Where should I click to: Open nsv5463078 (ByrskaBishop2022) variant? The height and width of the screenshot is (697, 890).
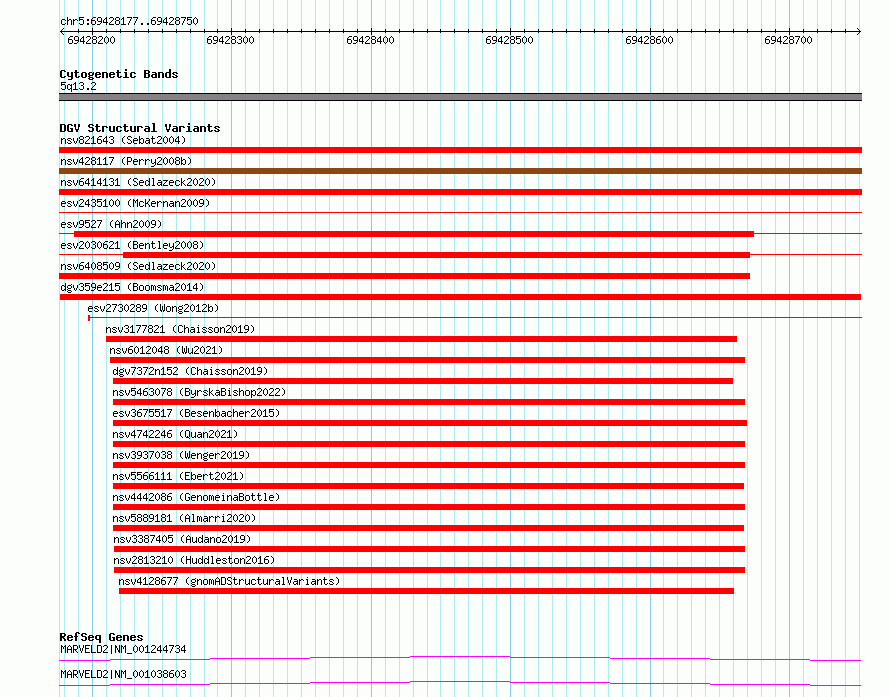click(x=199, y=392)
